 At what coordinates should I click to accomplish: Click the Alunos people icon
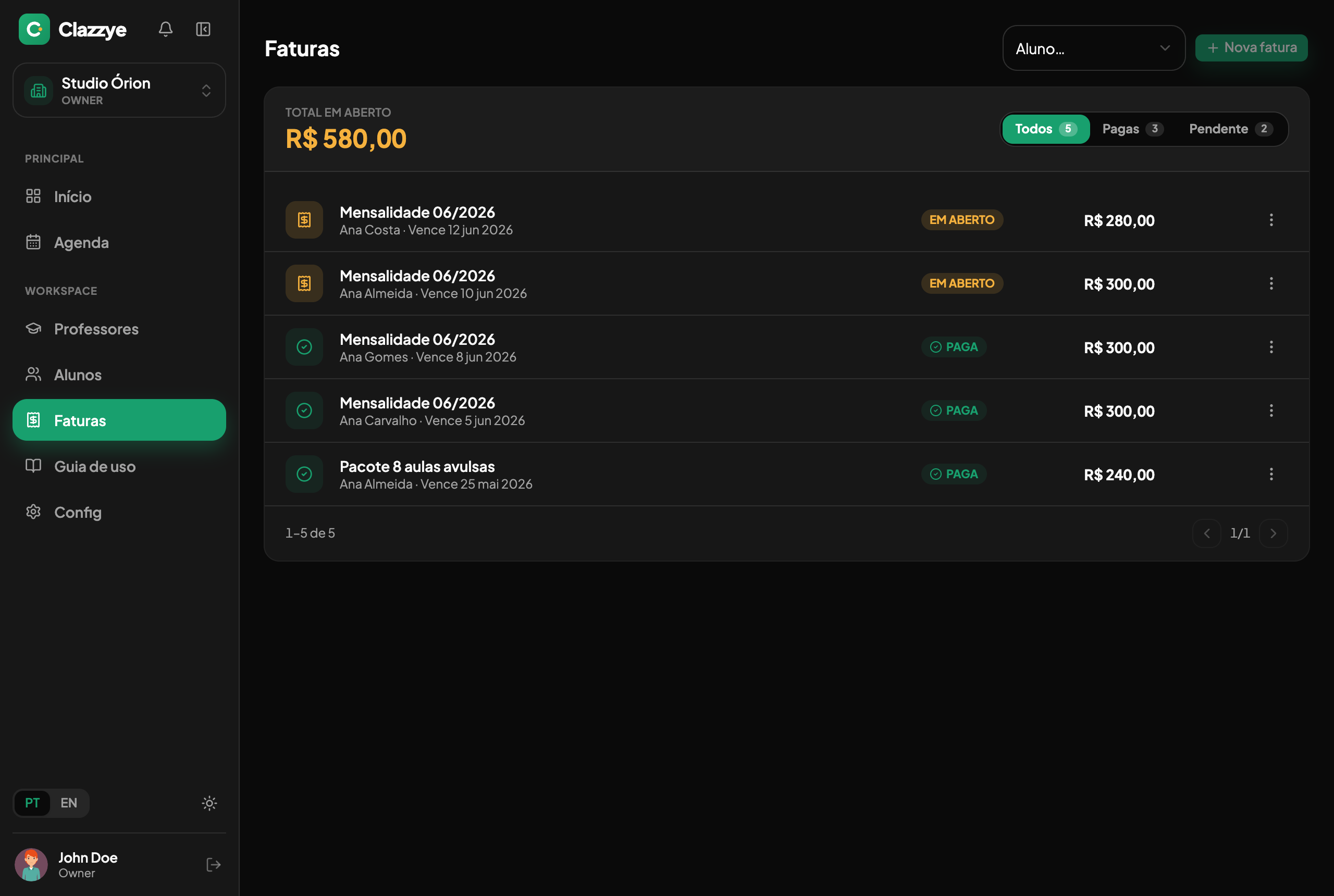(33, 374)
